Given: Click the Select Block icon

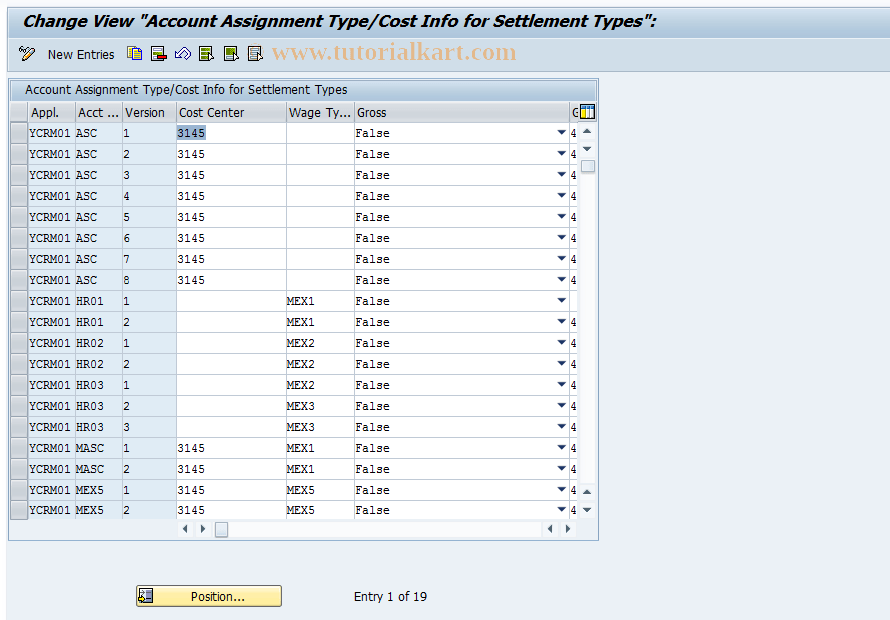Looking at the screenshot, I should click(231, 53).
